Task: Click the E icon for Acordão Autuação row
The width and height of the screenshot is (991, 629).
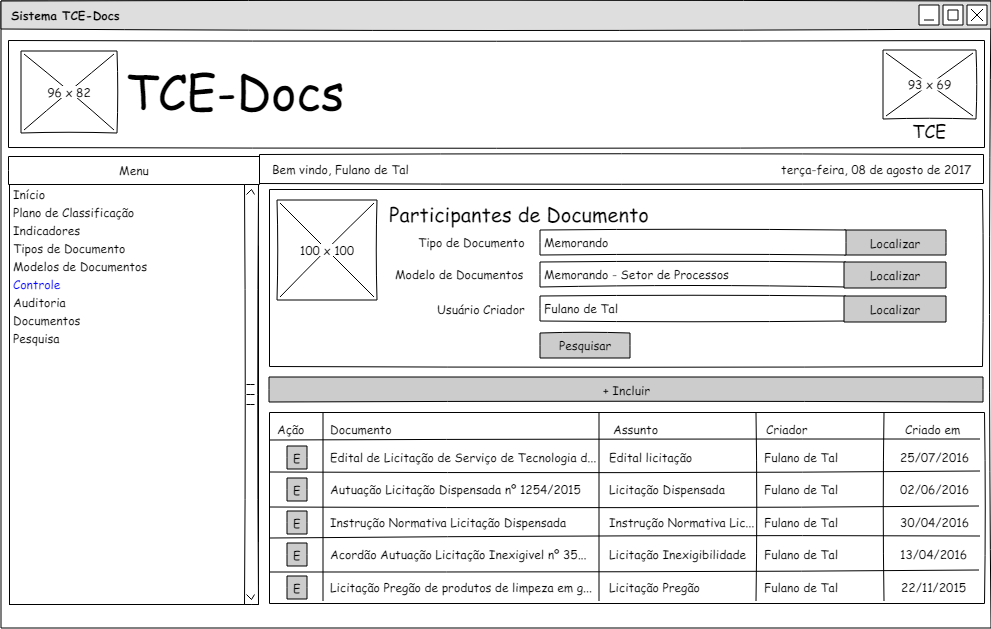Action: 297,555
